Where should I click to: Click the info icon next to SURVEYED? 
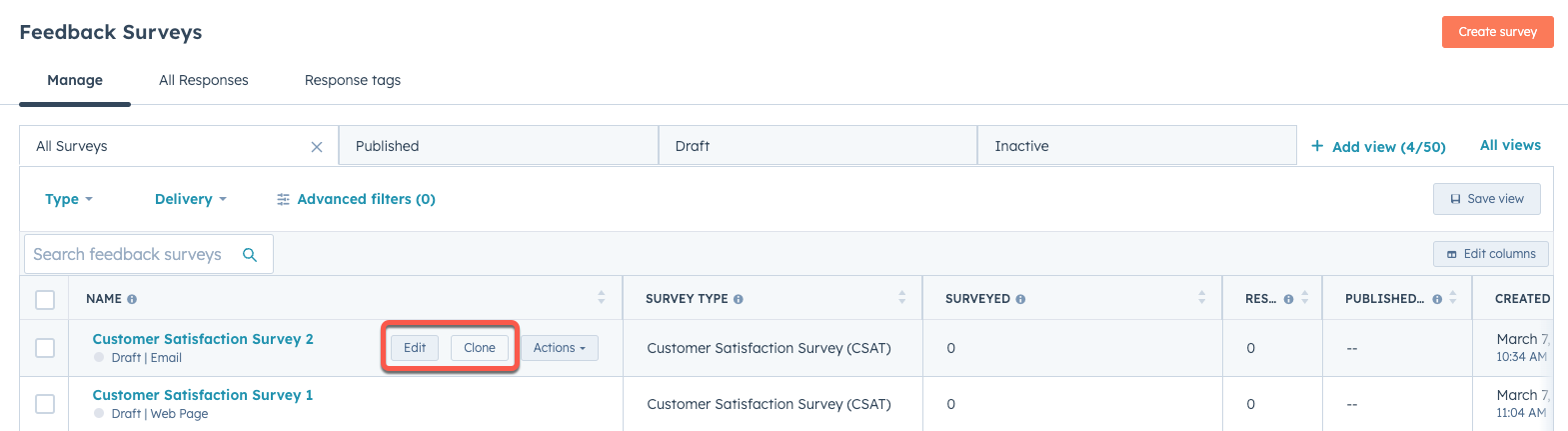[1020, 299]
